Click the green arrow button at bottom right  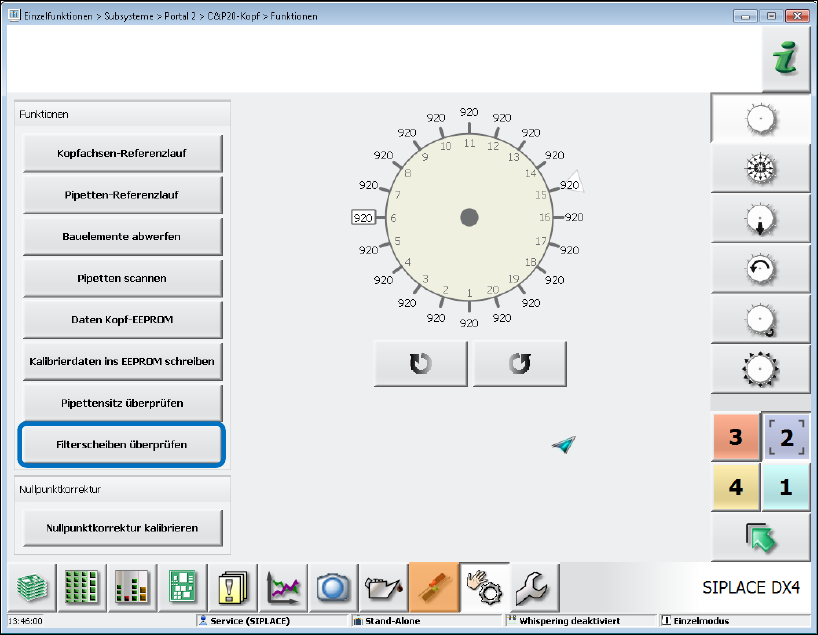click(x=760, y=538)
